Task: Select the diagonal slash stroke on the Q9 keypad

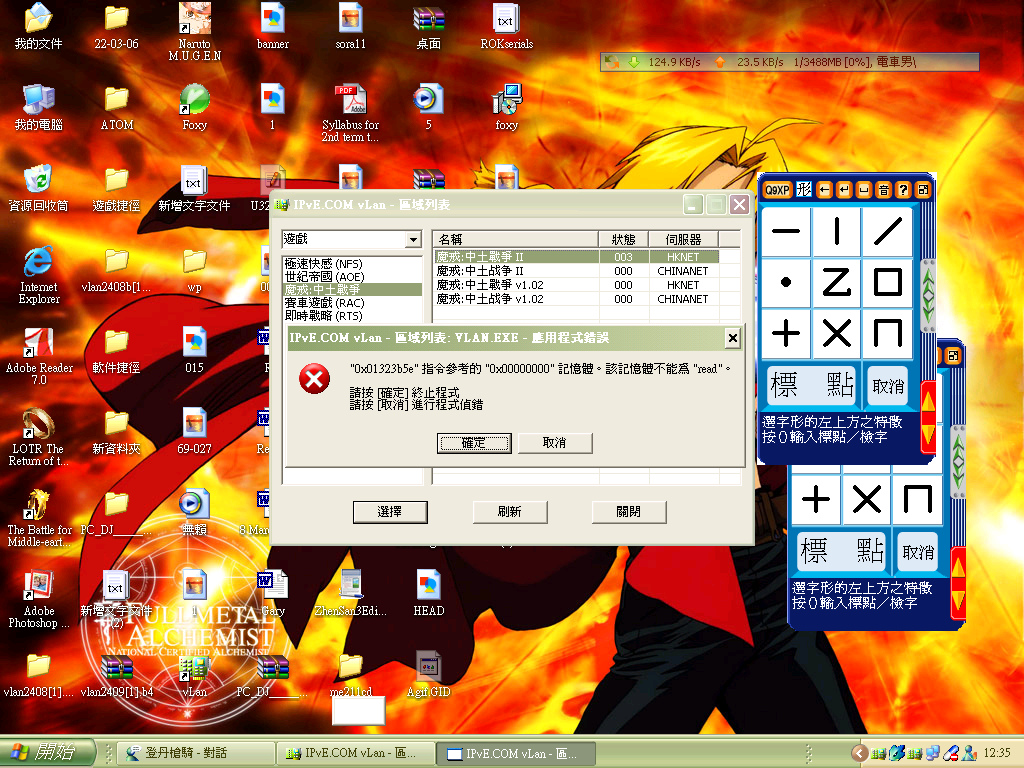Action: (x=888, y=231)
